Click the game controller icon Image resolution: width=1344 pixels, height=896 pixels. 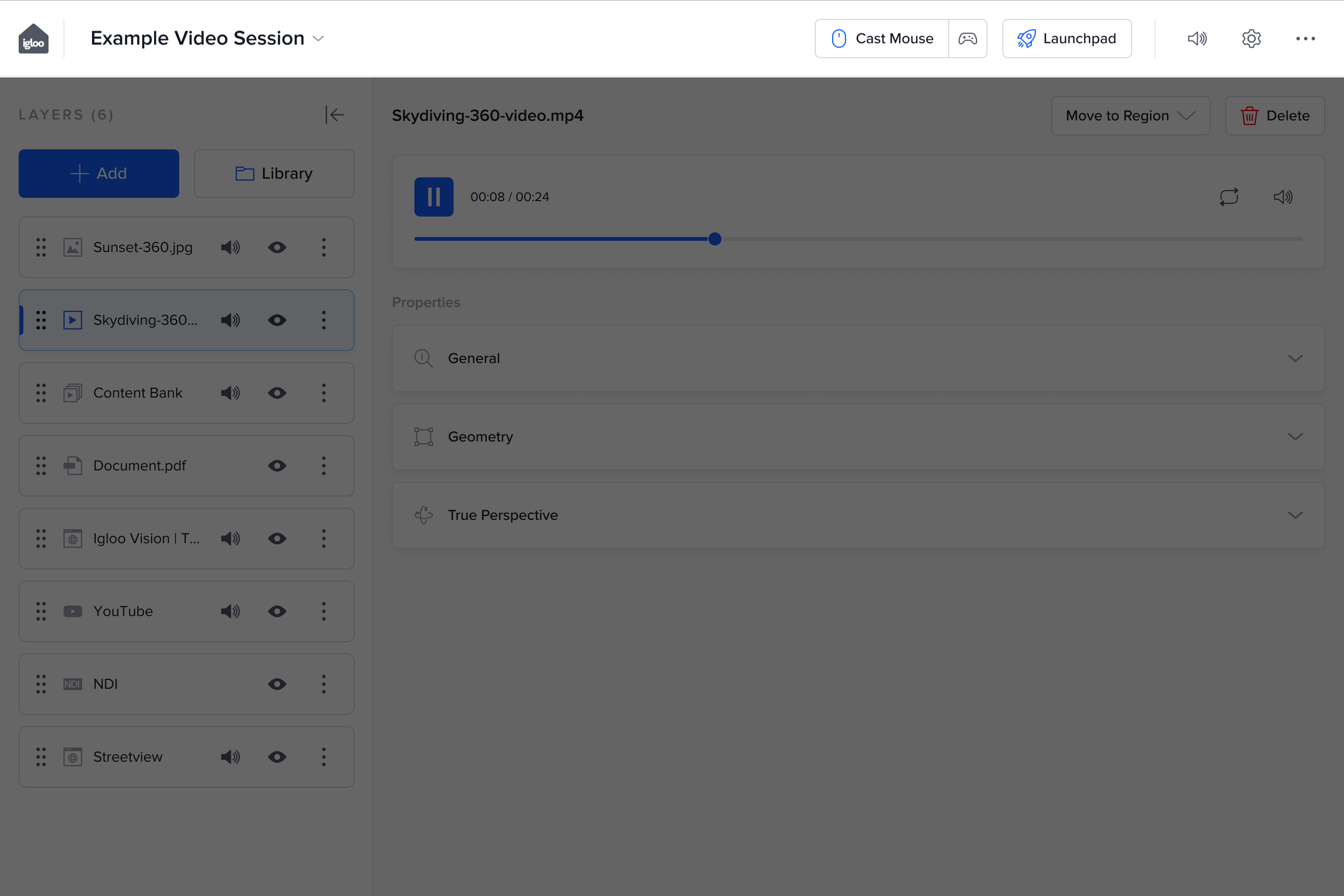(x=967, y=38)
